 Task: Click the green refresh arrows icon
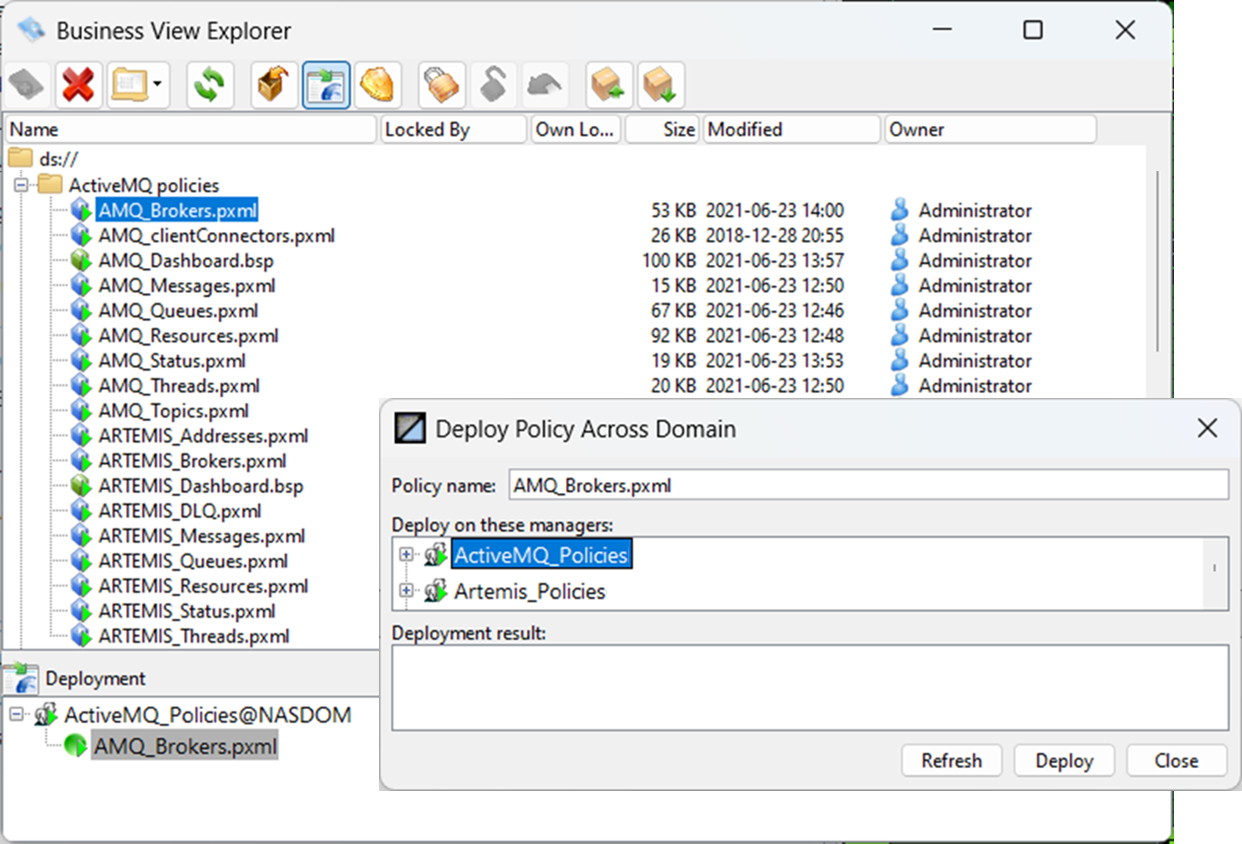click(210, 85)
